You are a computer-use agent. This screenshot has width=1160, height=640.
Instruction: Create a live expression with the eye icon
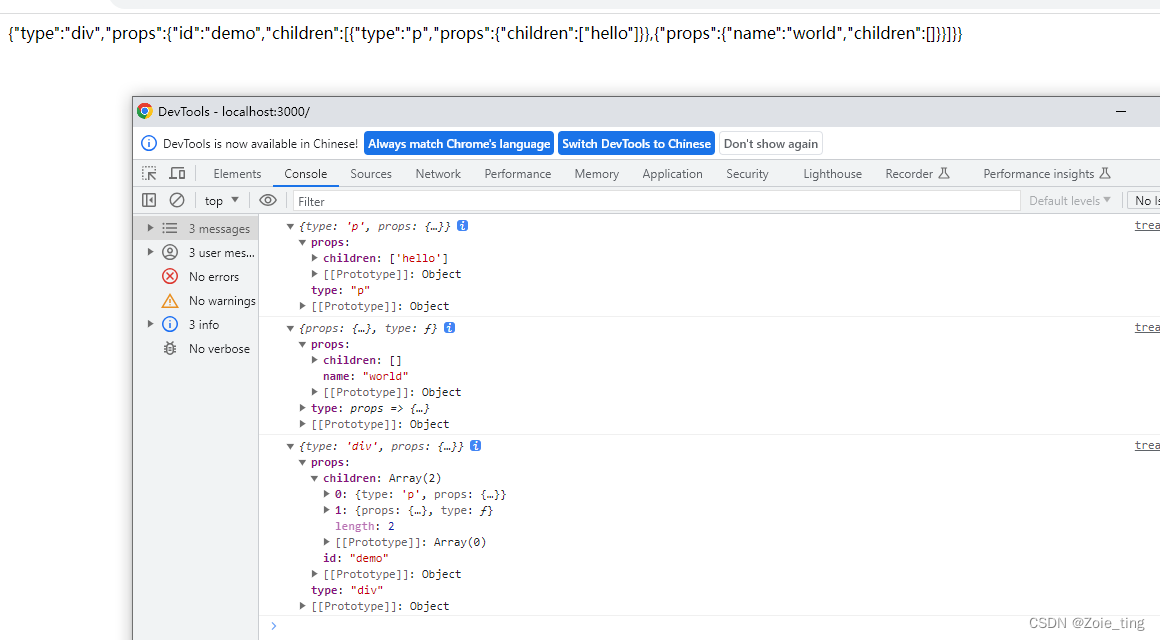(268, 200)
